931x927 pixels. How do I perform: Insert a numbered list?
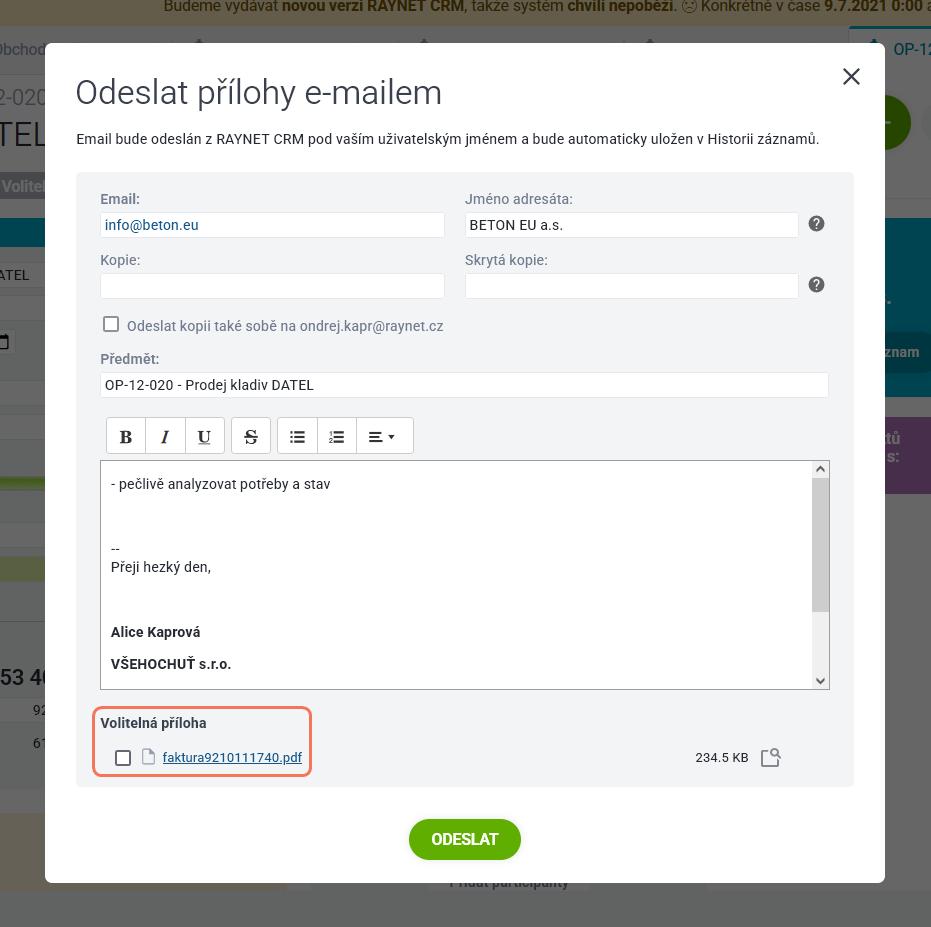(337, 436)
